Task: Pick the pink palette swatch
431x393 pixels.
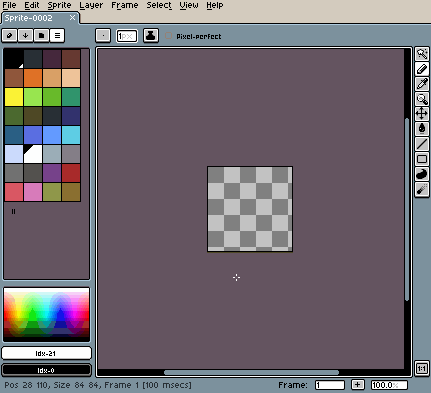Action: (33, 192)
